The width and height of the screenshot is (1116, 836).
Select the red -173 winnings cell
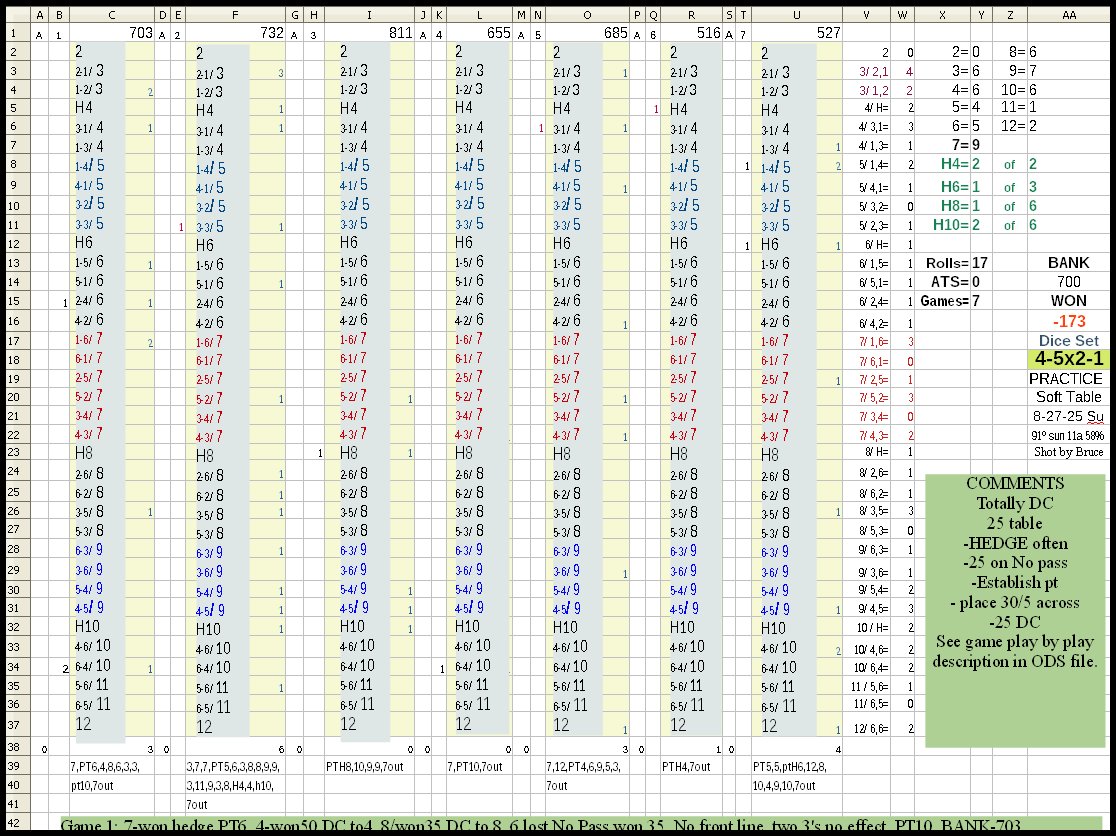1068,321
